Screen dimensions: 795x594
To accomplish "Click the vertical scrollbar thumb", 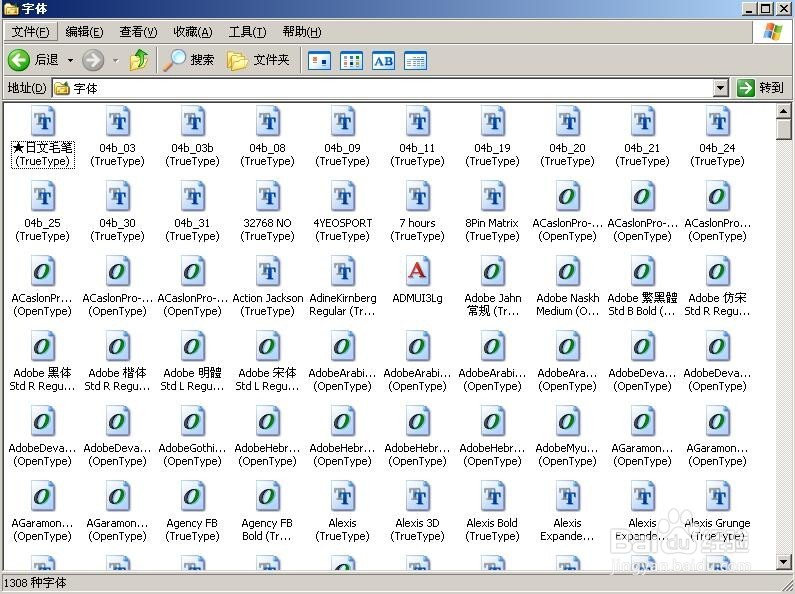I will tap(783, 129).
